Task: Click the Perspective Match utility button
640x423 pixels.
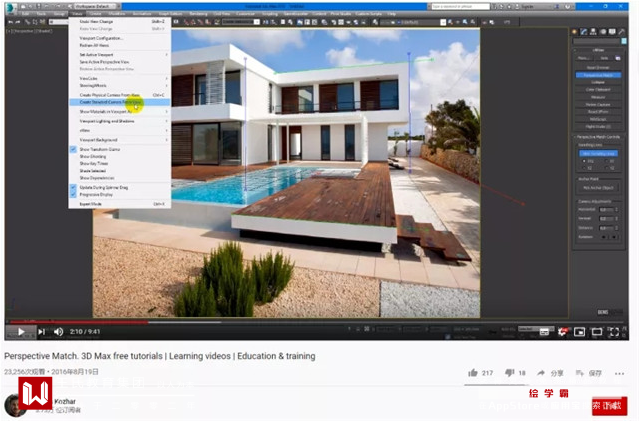Action: (x=598, y=75)
